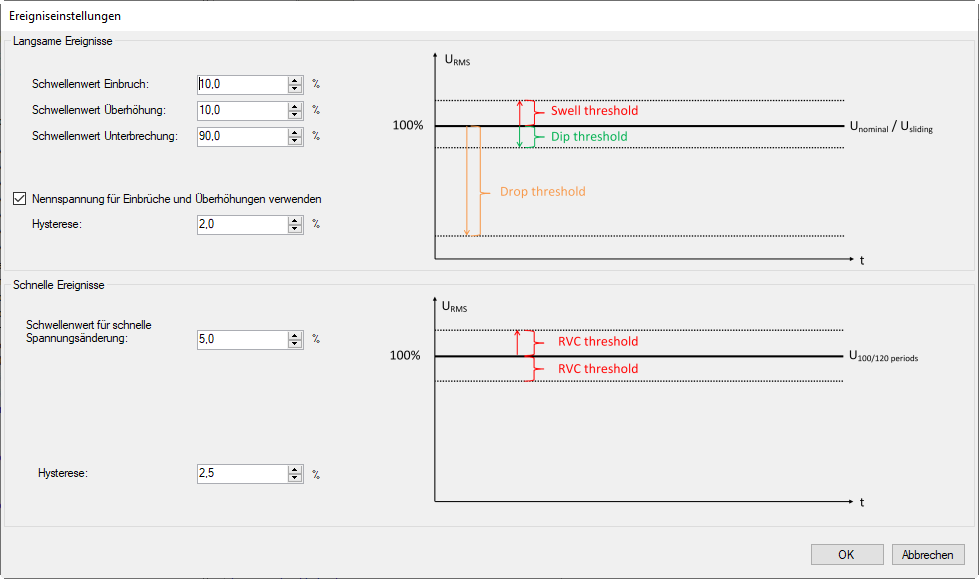Click the orange Drop threshold diagram label
The width and height of the screenshot is (979, 579).
click(x=542, y=192)
